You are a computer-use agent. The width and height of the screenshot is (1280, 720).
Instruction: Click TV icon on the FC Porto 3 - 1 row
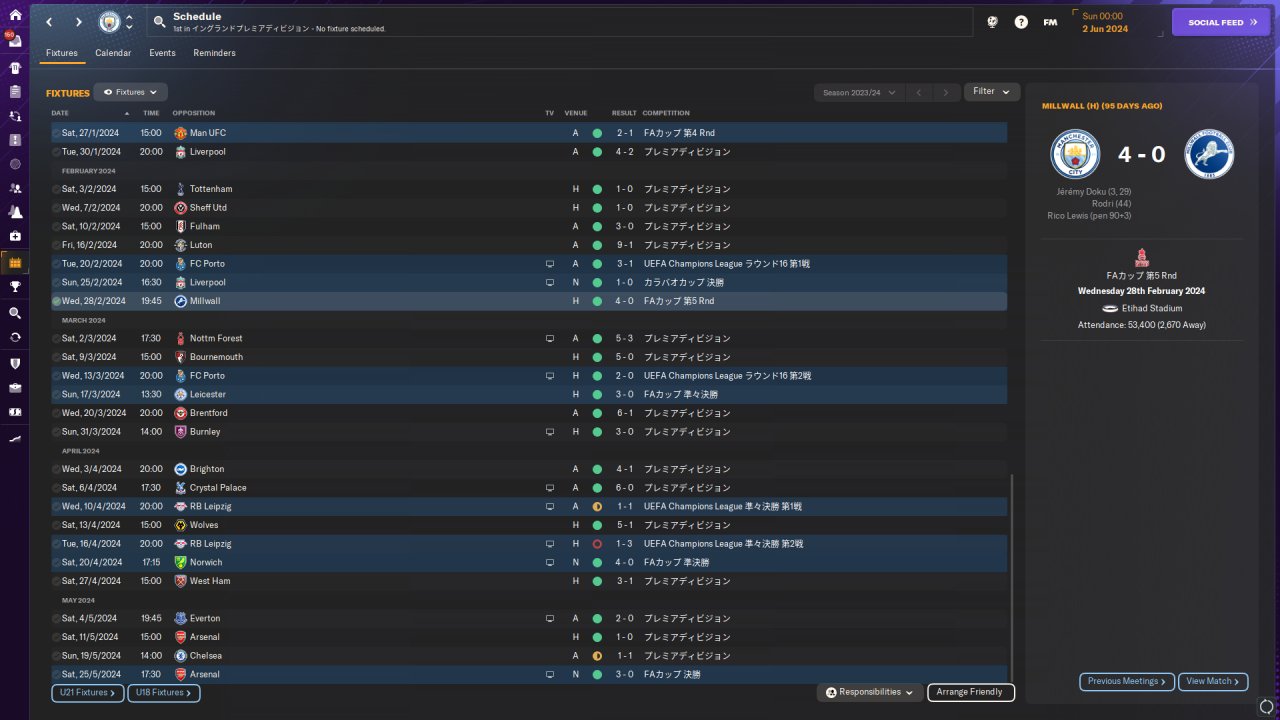pyautogui.click(x=549, y=264)
